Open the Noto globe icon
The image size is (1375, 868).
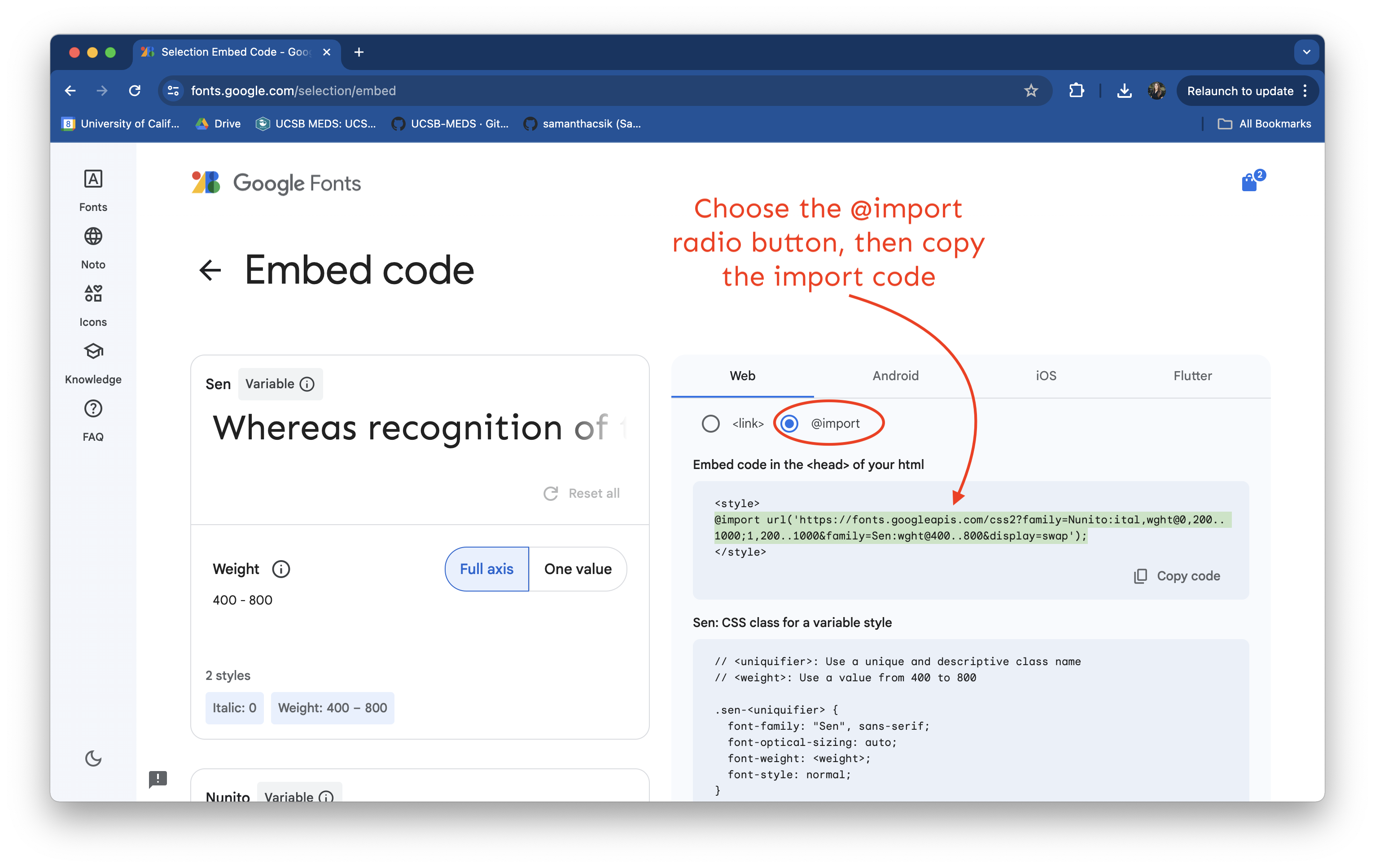tap(93, 237)
